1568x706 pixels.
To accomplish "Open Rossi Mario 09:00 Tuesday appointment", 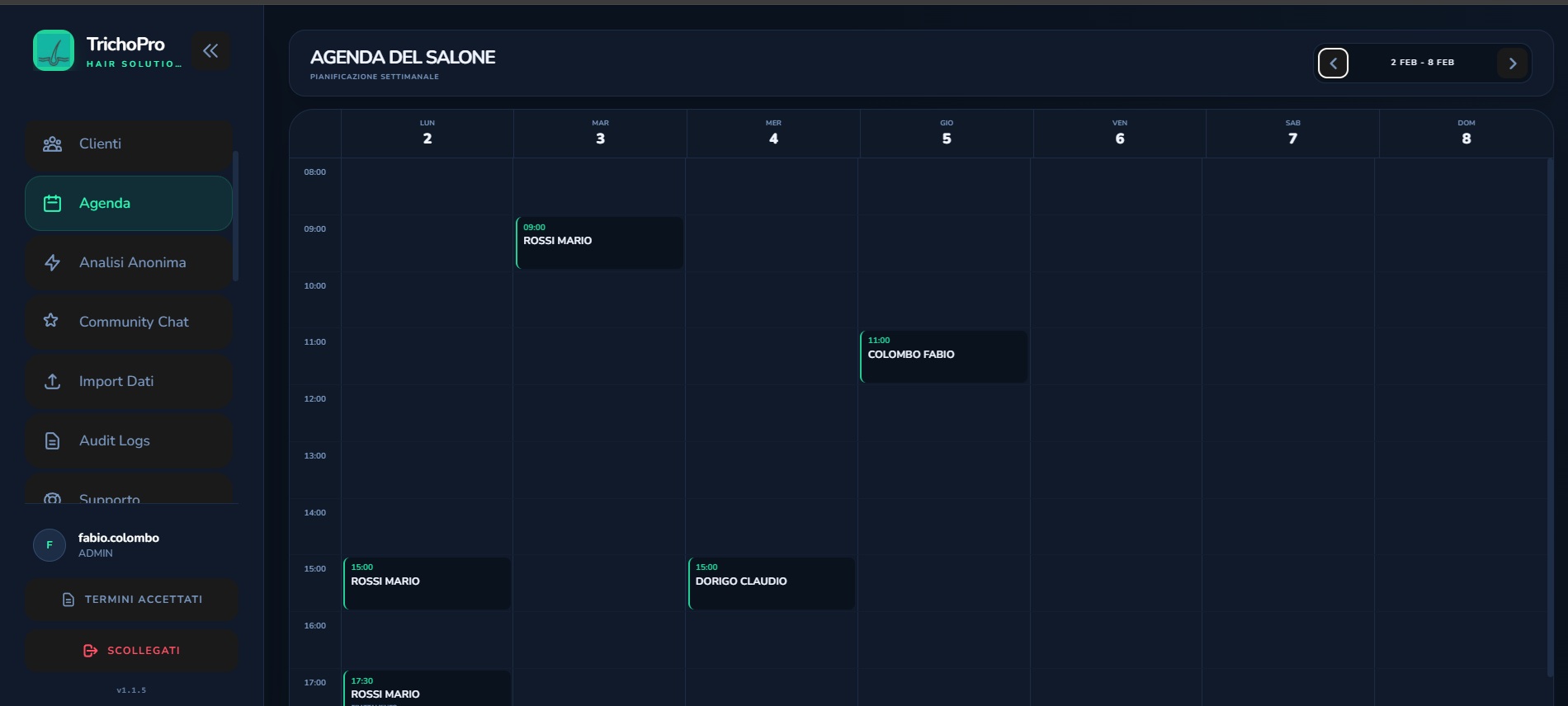I will pyautogui.click(x=599, y=242).
